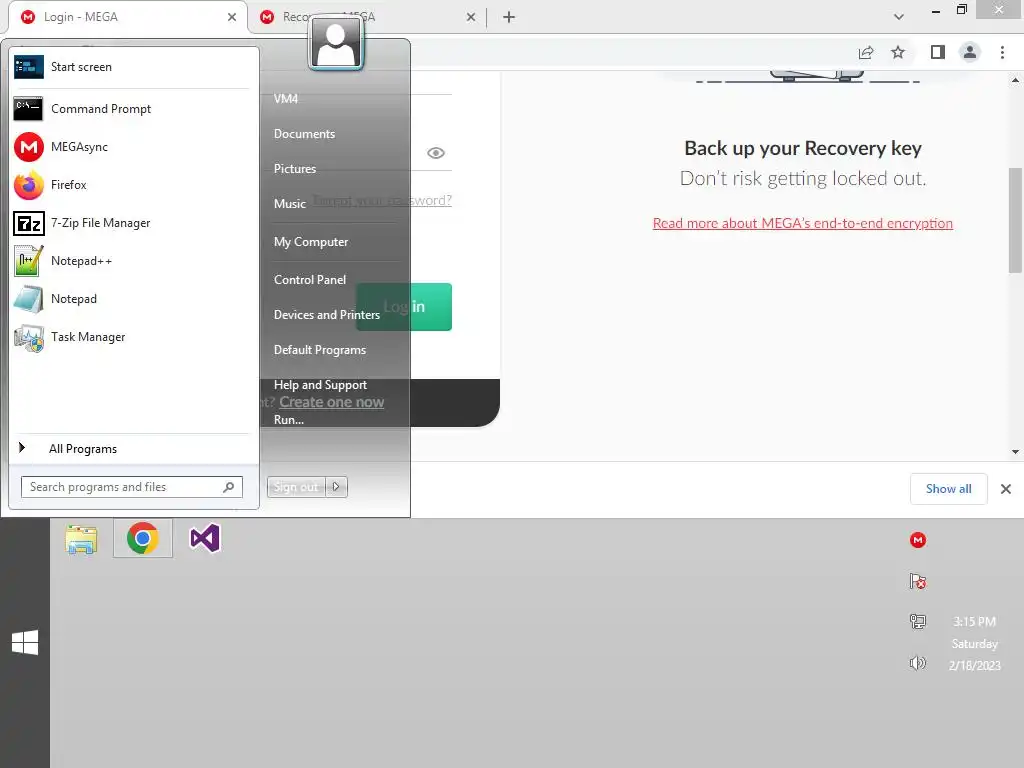This screenshot has height=768, width=1024.
Task: Open a new Chrome tab
Action: pyautogui.click(x=509, y=17)
